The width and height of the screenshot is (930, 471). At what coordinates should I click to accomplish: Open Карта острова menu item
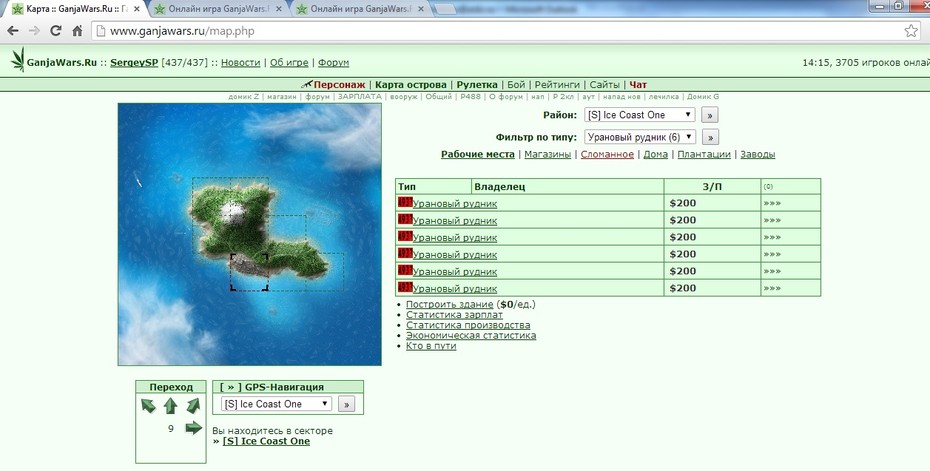(410, 84)
